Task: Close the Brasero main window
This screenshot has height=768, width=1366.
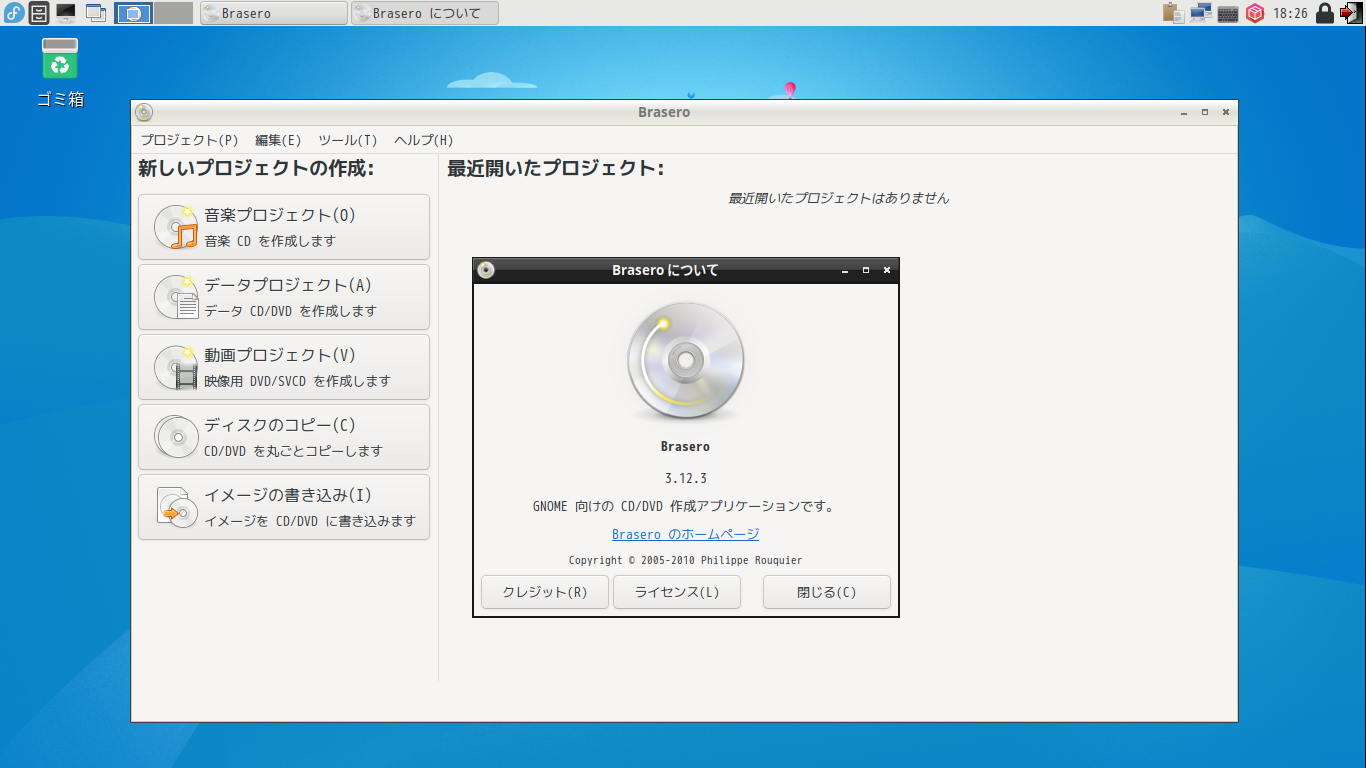Action: (1225, 112)
